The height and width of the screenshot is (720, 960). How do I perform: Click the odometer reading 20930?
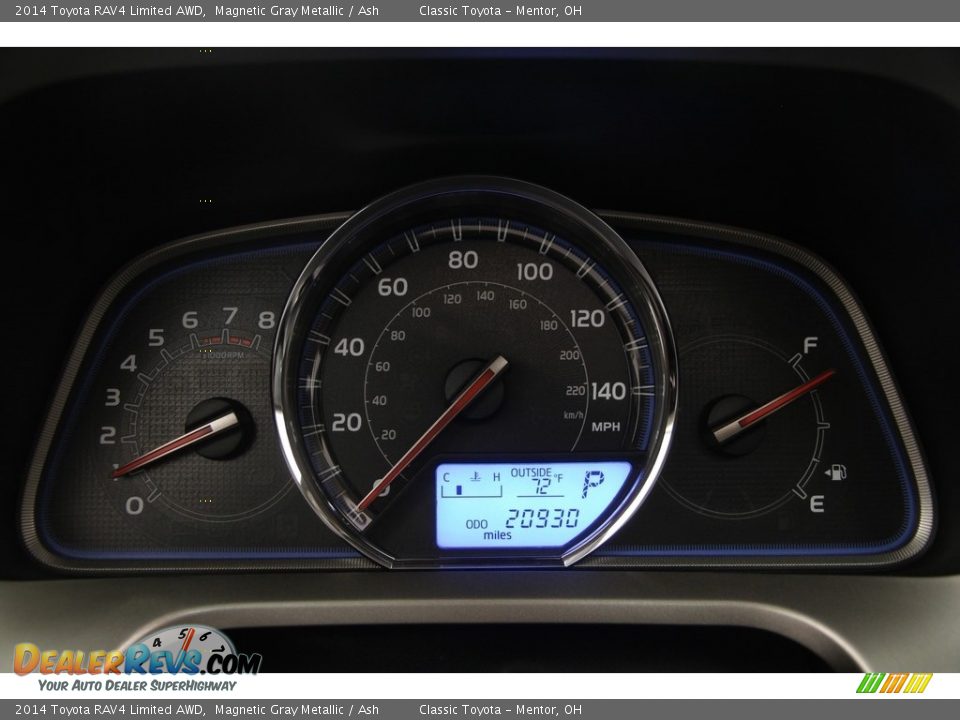coord(542,519)
